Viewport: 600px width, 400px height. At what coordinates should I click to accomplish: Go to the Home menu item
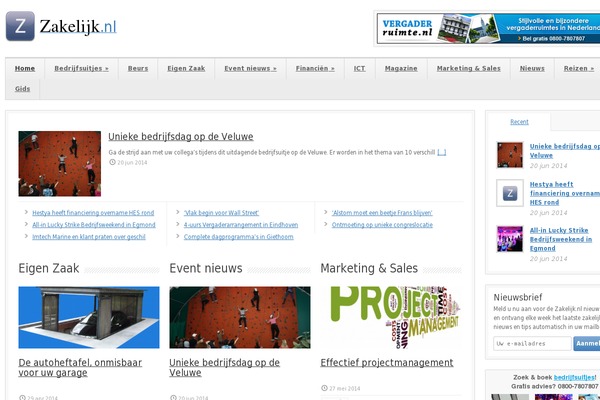pyautogui.click(x=25, y=69)
